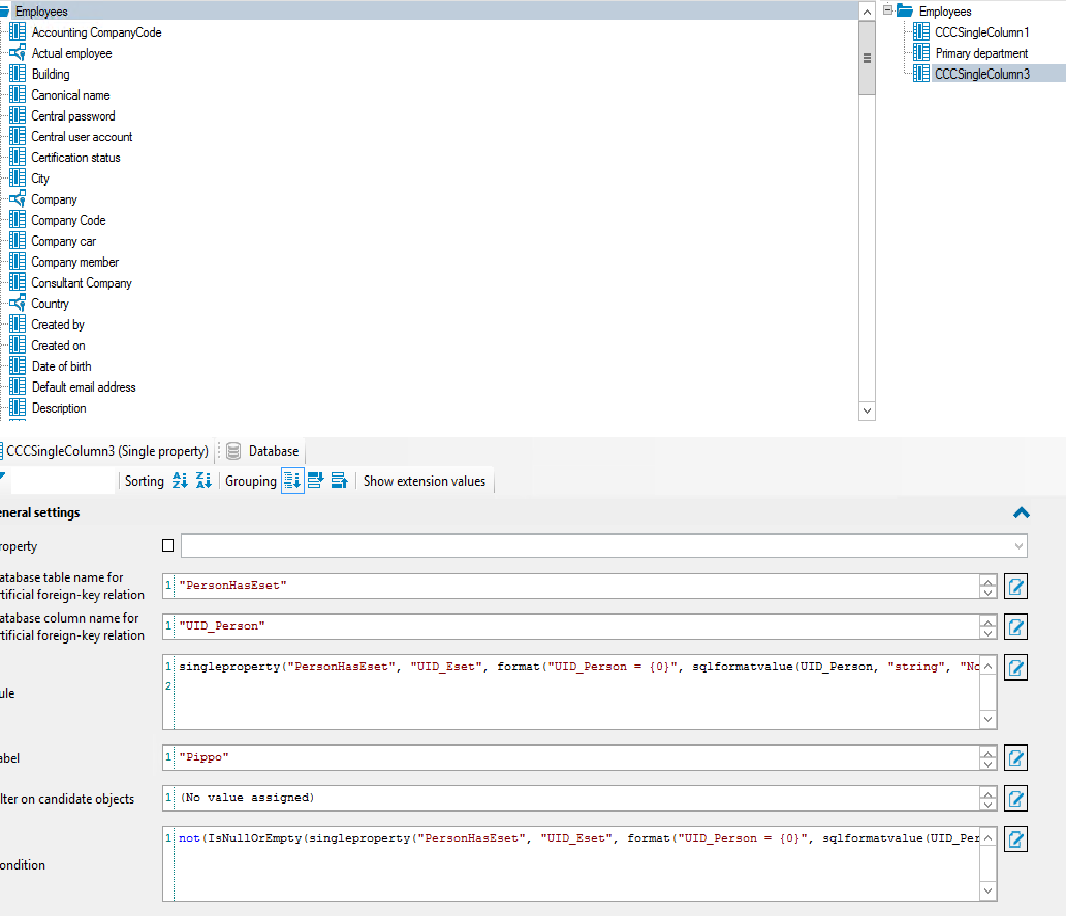Select CCCSingleColumn3 in the right tree
This screenshot has height=916, width=1066.
pos(982,74)
